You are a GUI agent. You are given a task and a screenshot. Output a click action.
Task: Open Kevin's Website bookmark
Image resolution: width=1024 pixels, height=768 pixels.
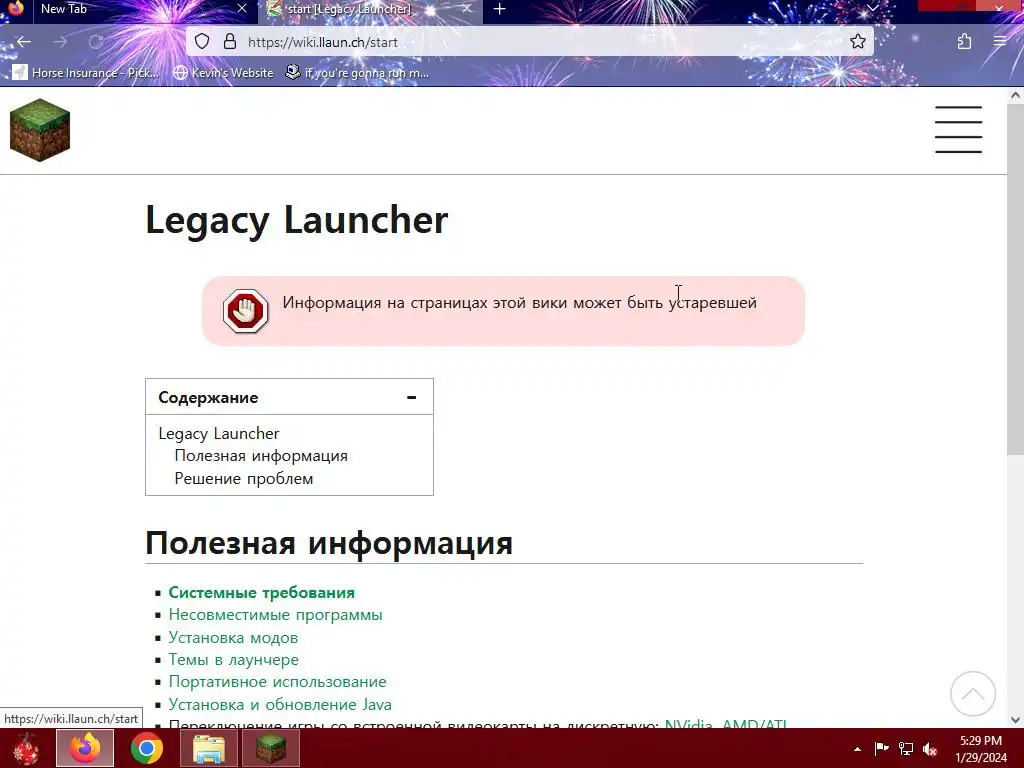[x=223, y=72]
